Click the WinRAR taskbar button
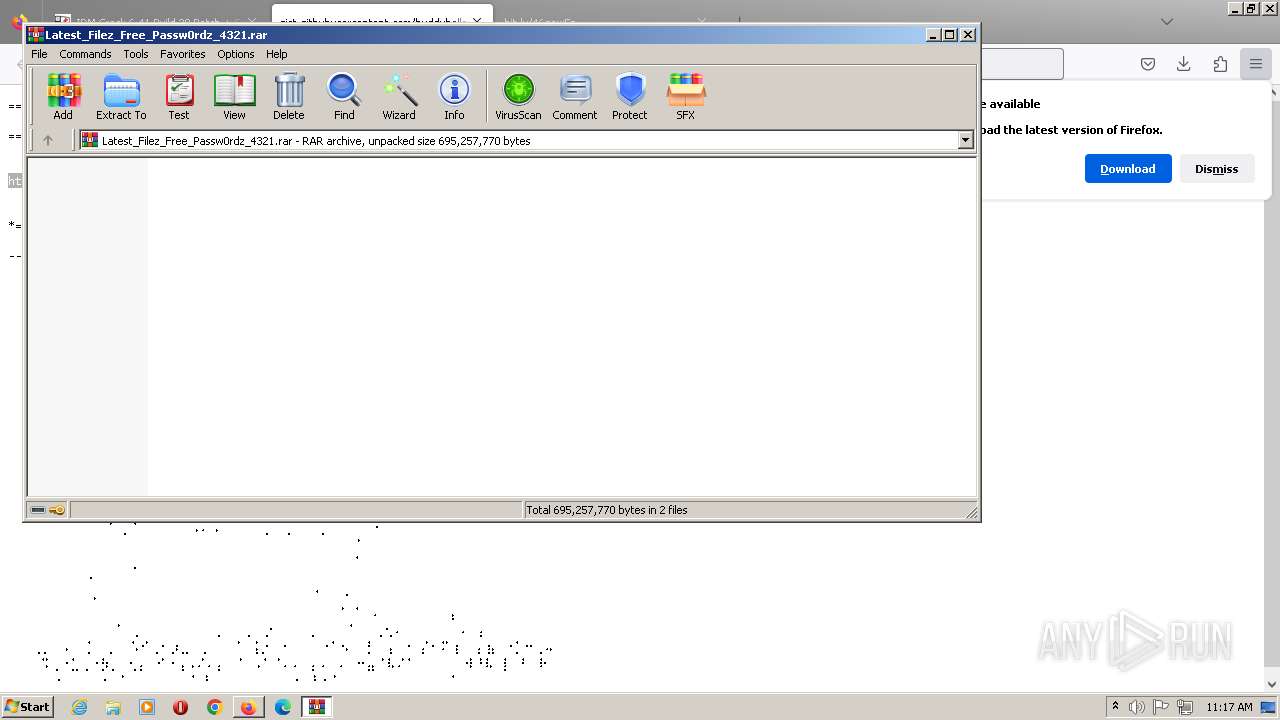 pos(317,707)
